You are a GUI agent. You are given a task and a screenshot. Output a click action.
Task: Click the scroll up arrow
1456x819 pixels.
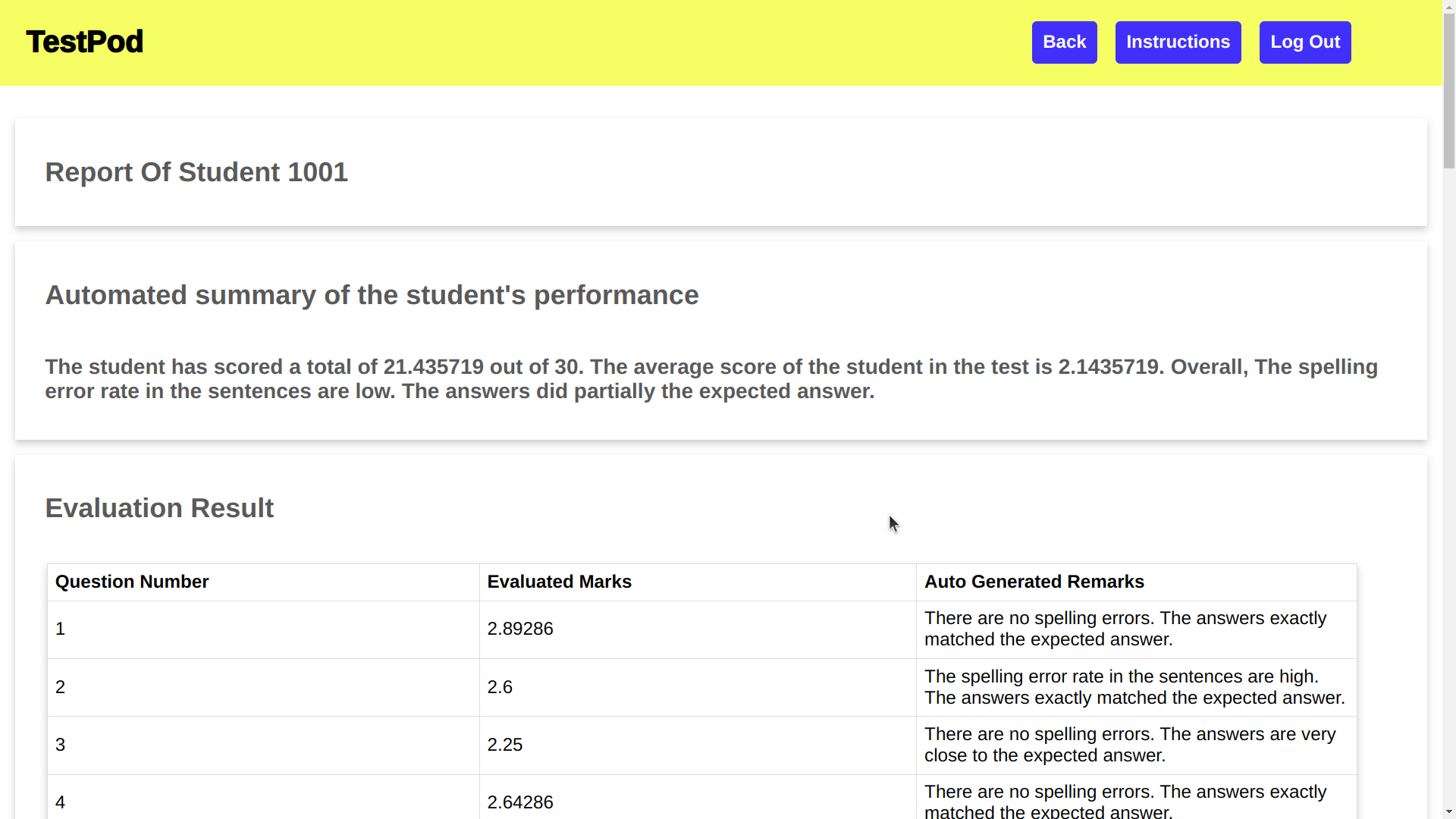point(1448,6)
